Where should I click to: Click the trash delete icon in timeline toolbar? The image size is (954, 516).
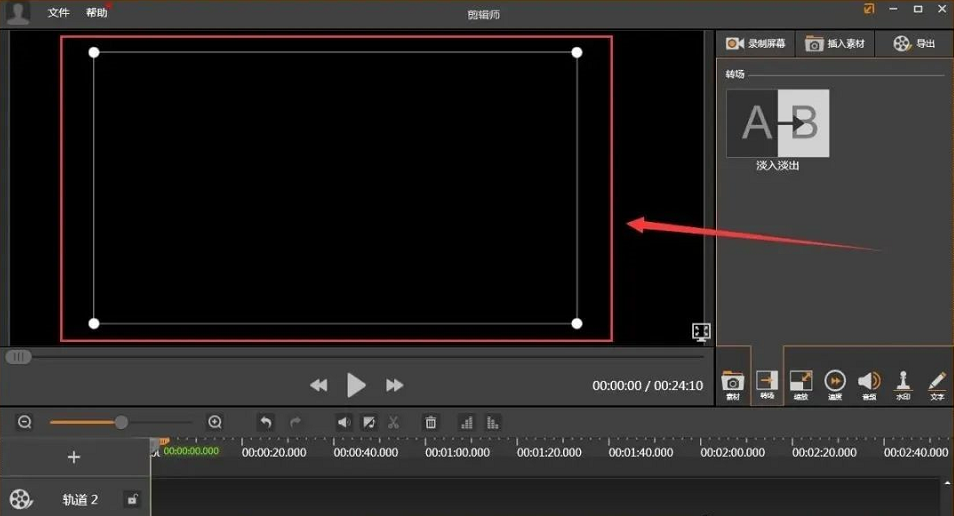431,423
